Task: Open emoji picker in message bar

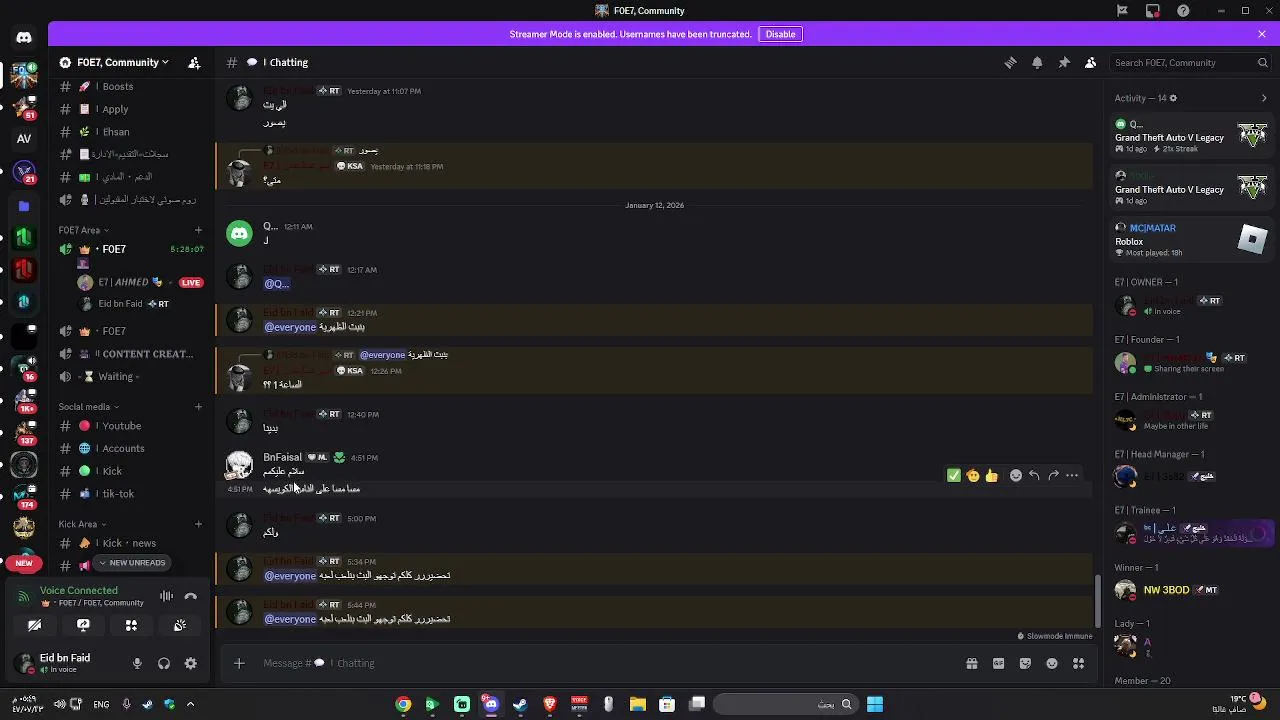Action: click(1052, 663)
